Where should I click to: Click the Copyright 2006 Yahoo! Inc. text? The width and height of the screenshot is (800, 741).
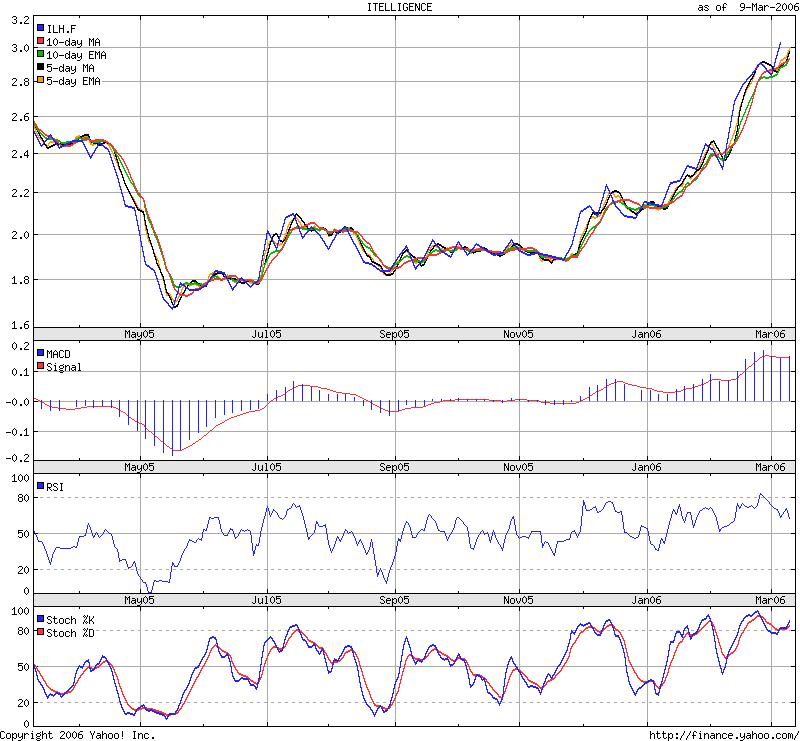point(78,735)
